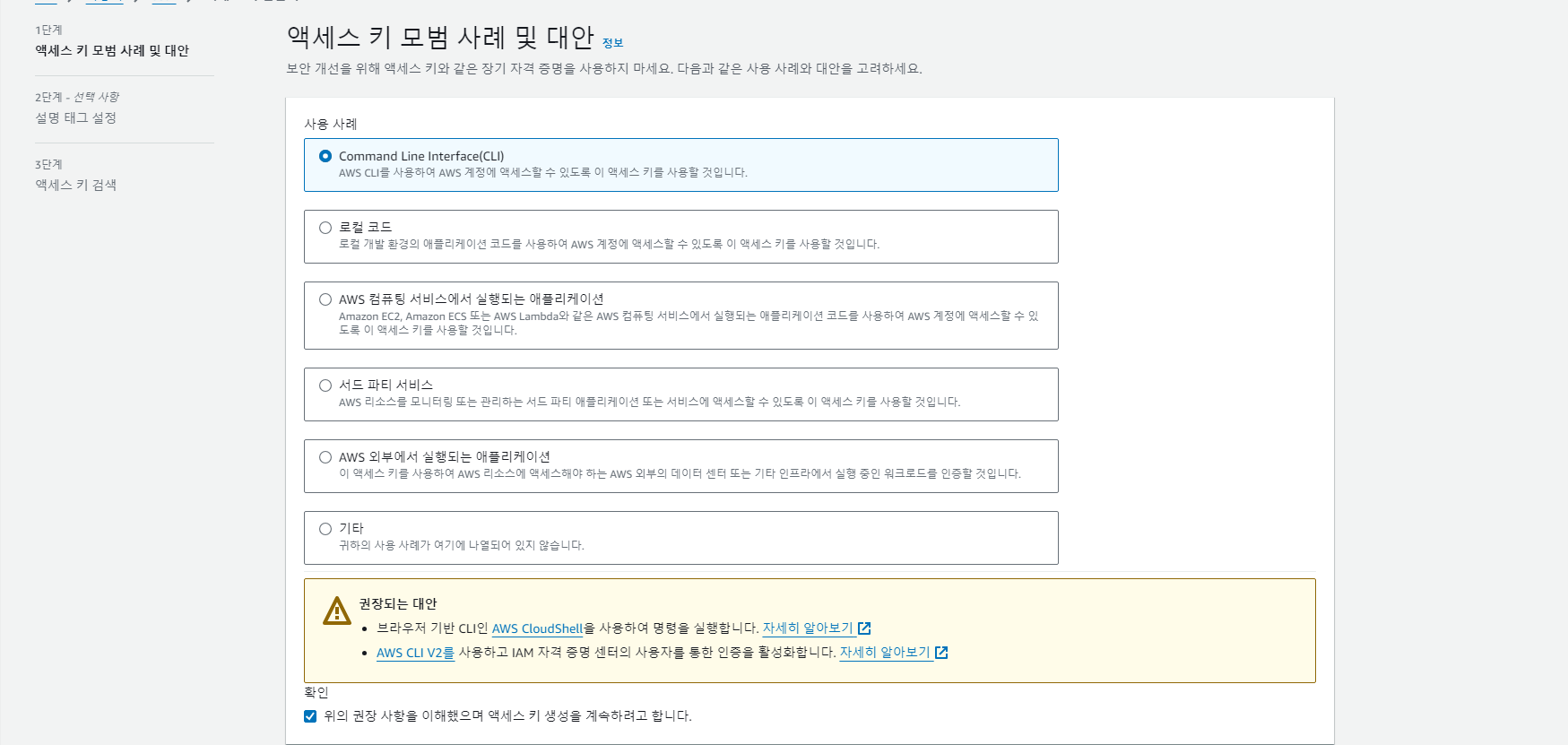Click the 3단계 step label

[48, 165]
